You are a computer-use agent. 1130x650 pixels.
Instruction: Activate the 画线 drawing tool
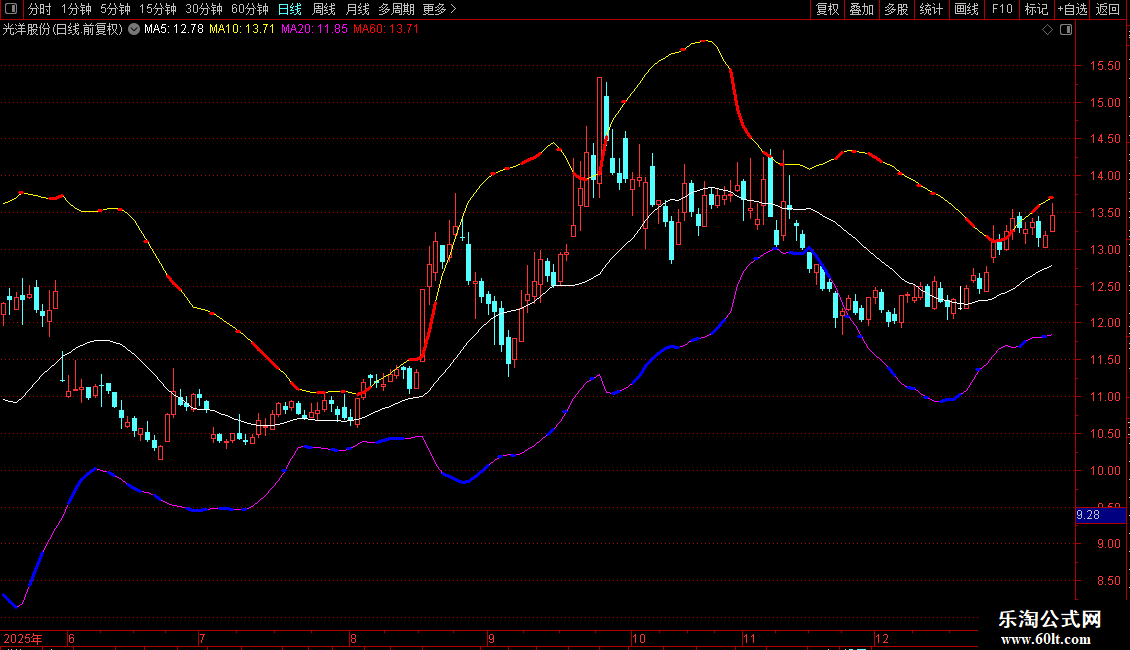966,9
